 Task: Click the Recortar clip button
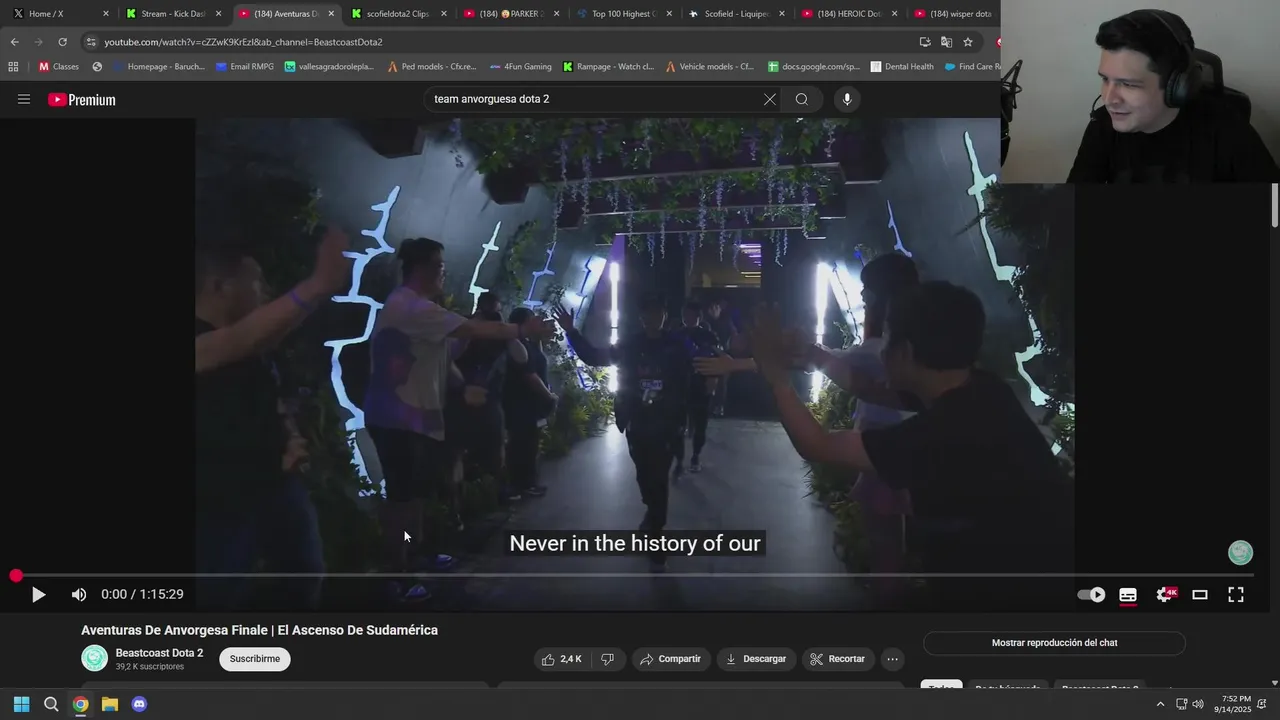[837, 659]
